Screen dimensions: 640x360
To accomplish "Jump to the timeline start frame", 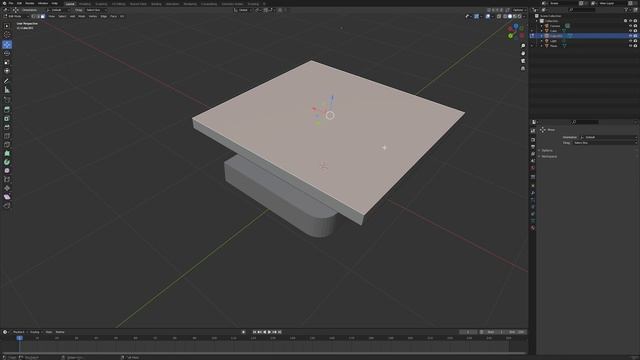I will coord(254,332).
